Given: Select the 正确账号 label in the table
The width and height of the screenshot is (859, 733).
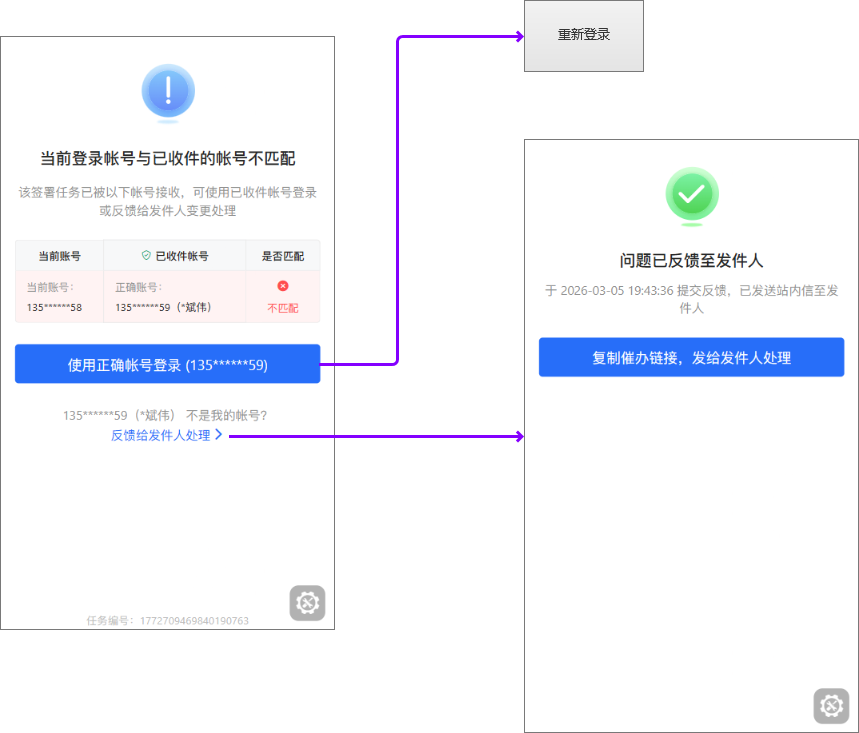Looking at the screenshot, I should (138, 287).
